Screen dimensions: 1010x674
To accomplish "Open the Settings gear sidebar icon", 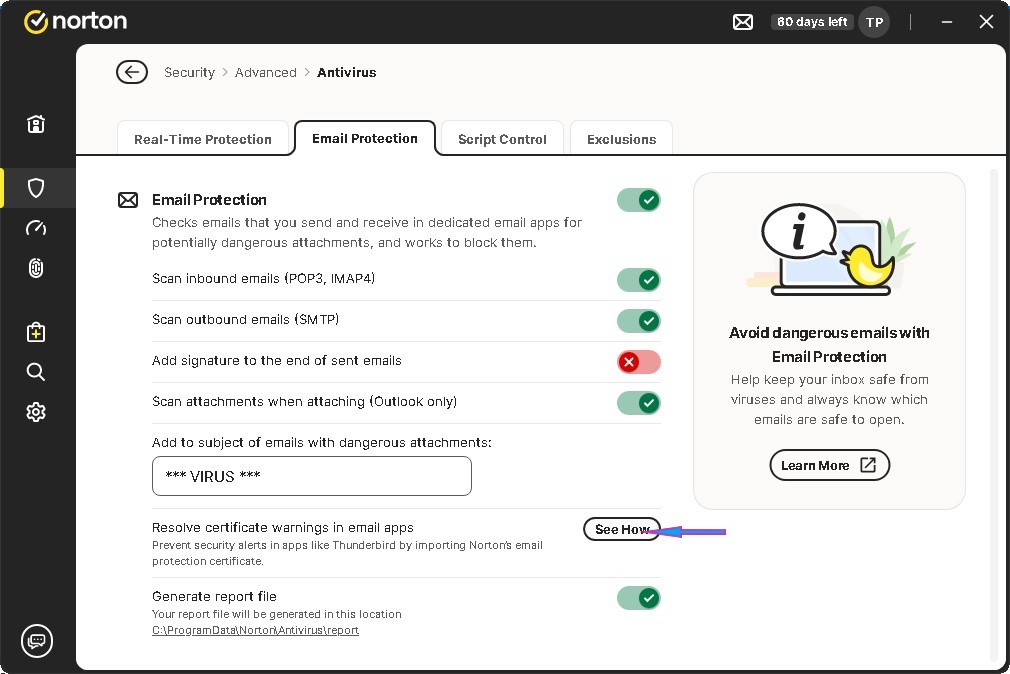I will coord(36,412).
